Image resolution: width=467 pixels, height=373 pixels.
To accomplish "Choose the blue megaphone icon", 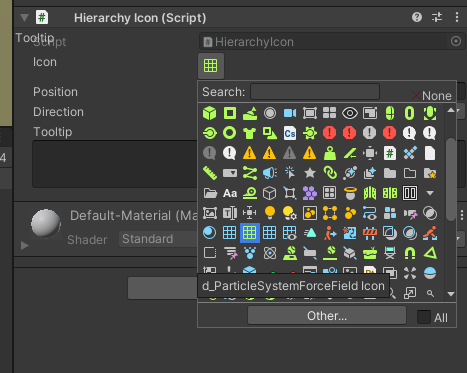I will tap(270, 173).
